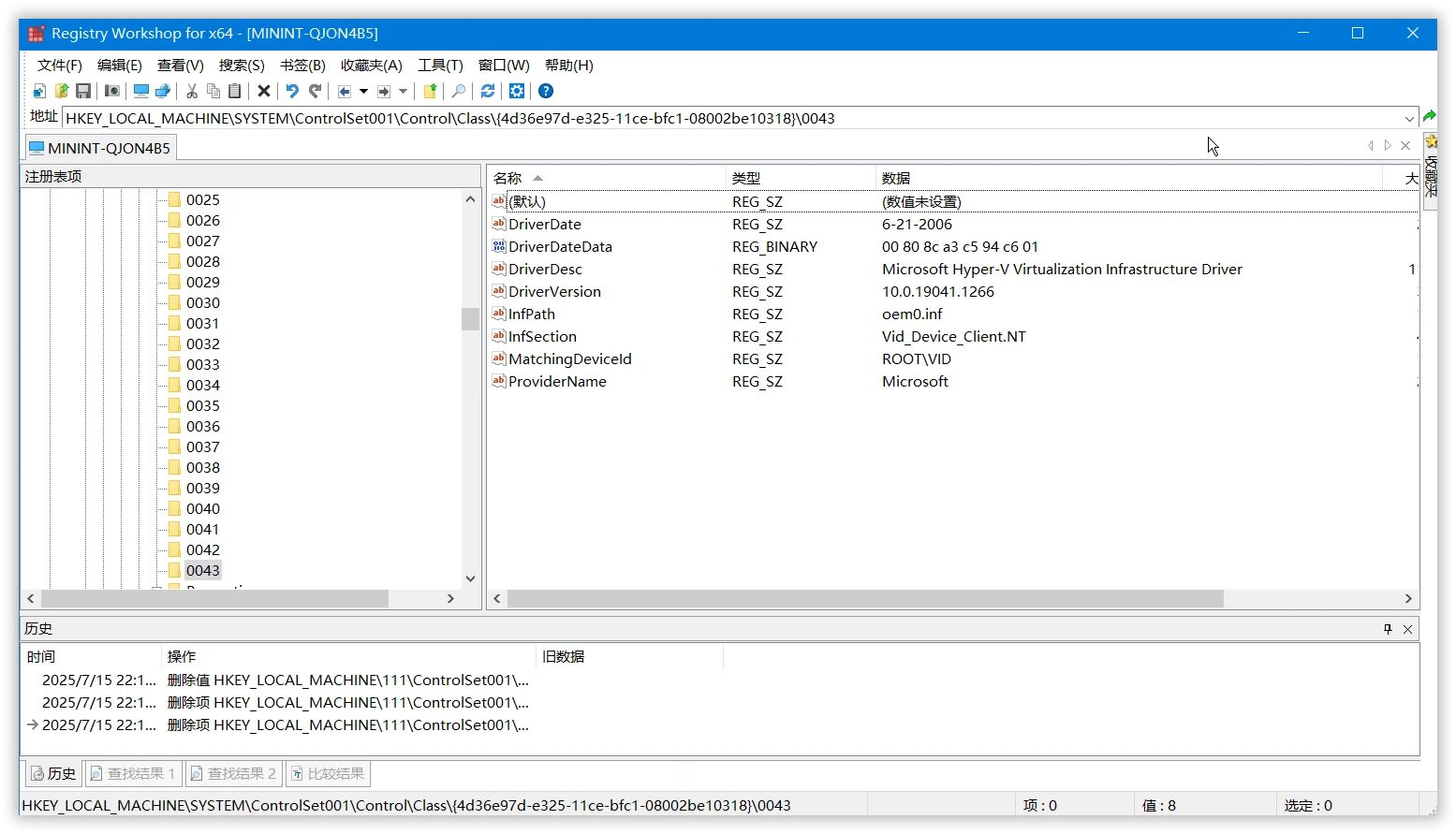
Task: Click the magnifier search icon
Action: [459, 91]
